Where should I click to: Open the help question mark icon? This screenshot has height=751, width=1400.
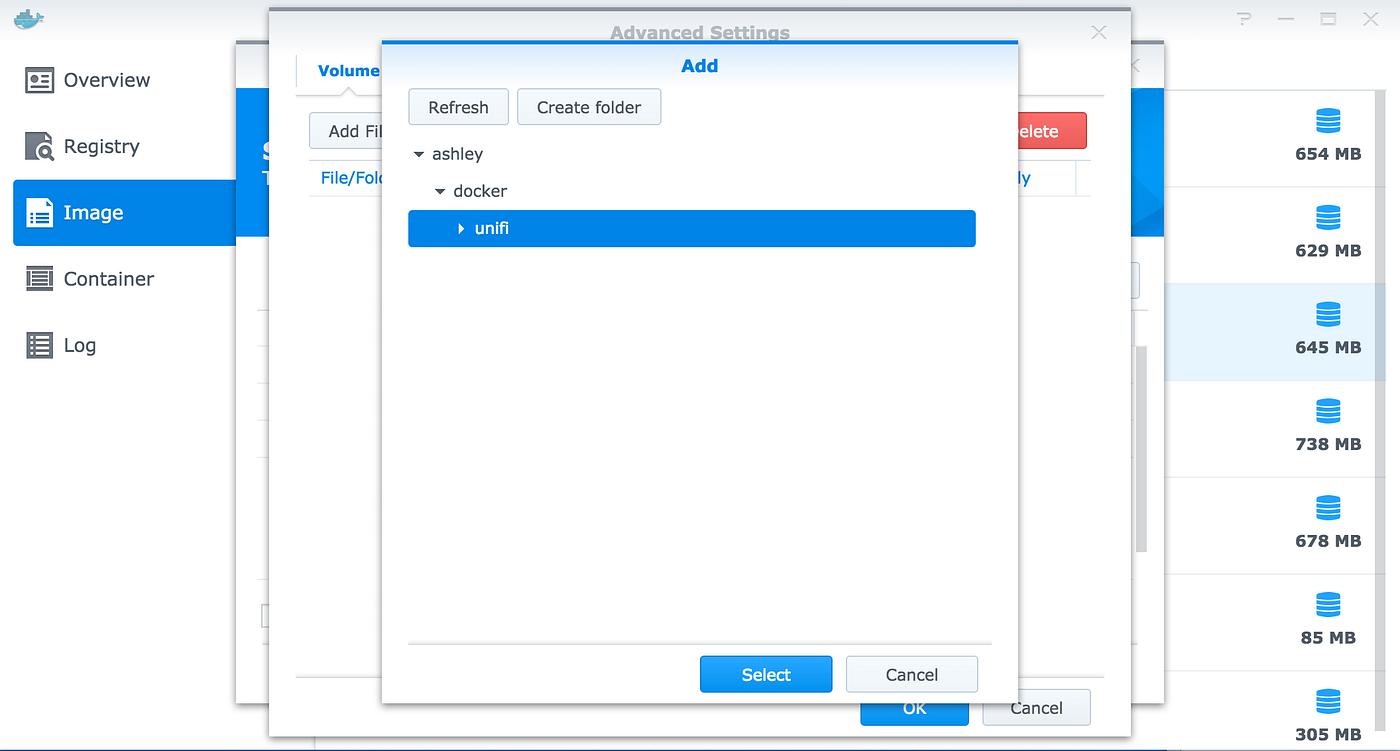point(1243,18)
